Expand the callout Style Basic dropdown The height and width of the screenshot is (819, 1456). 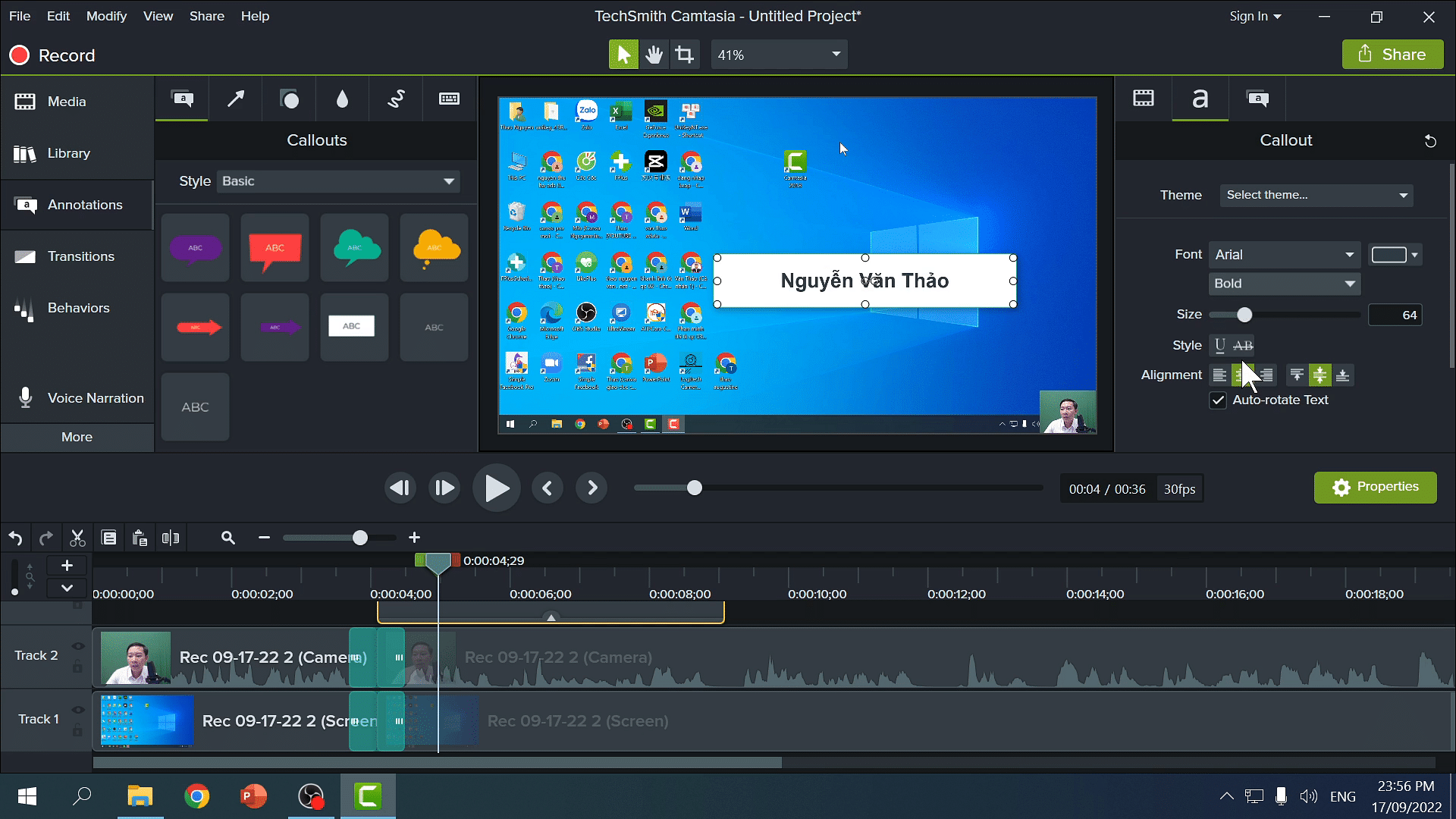point(338,181)
